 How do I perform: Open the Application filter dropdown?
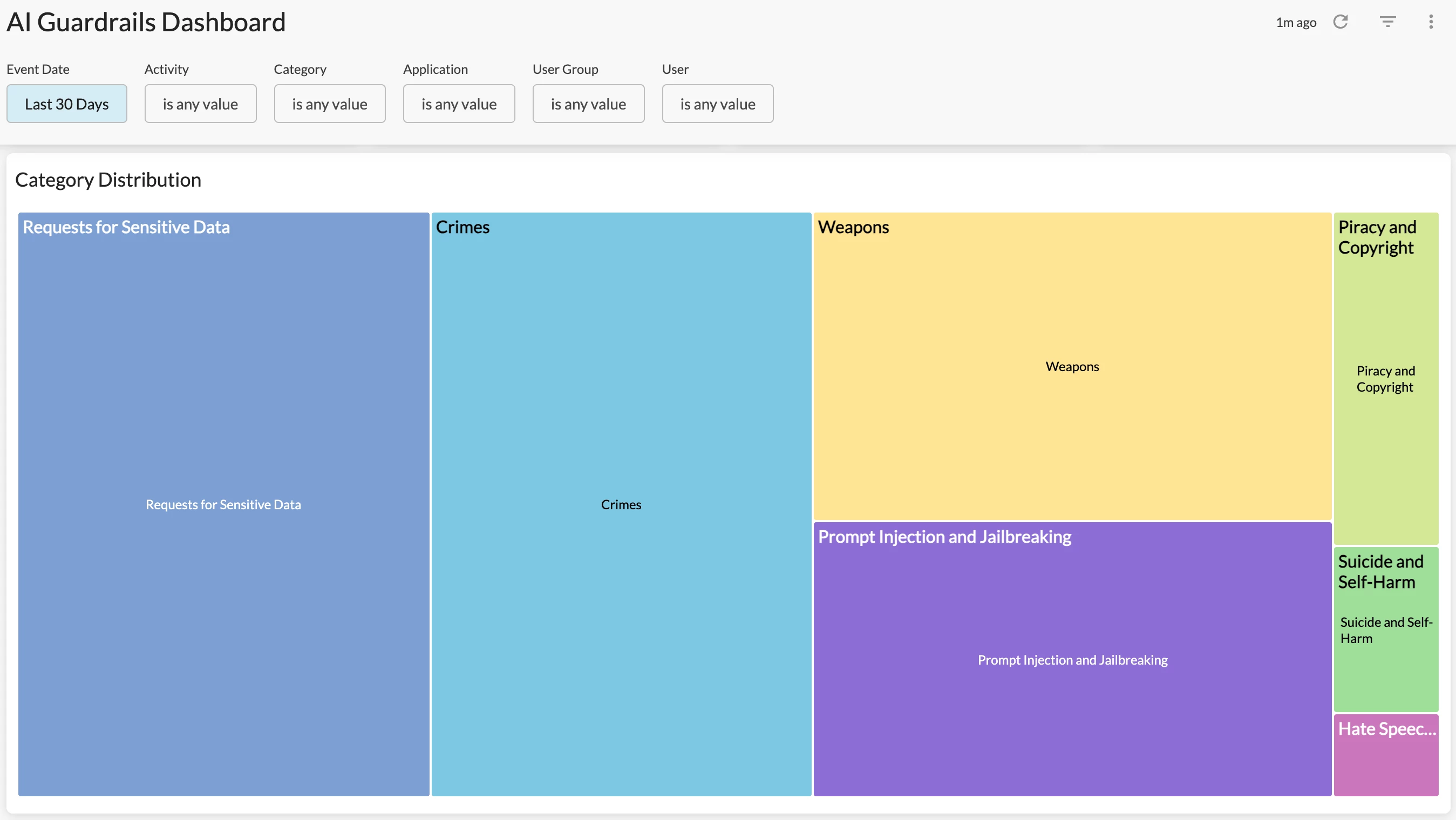click(x=458, y=104)
